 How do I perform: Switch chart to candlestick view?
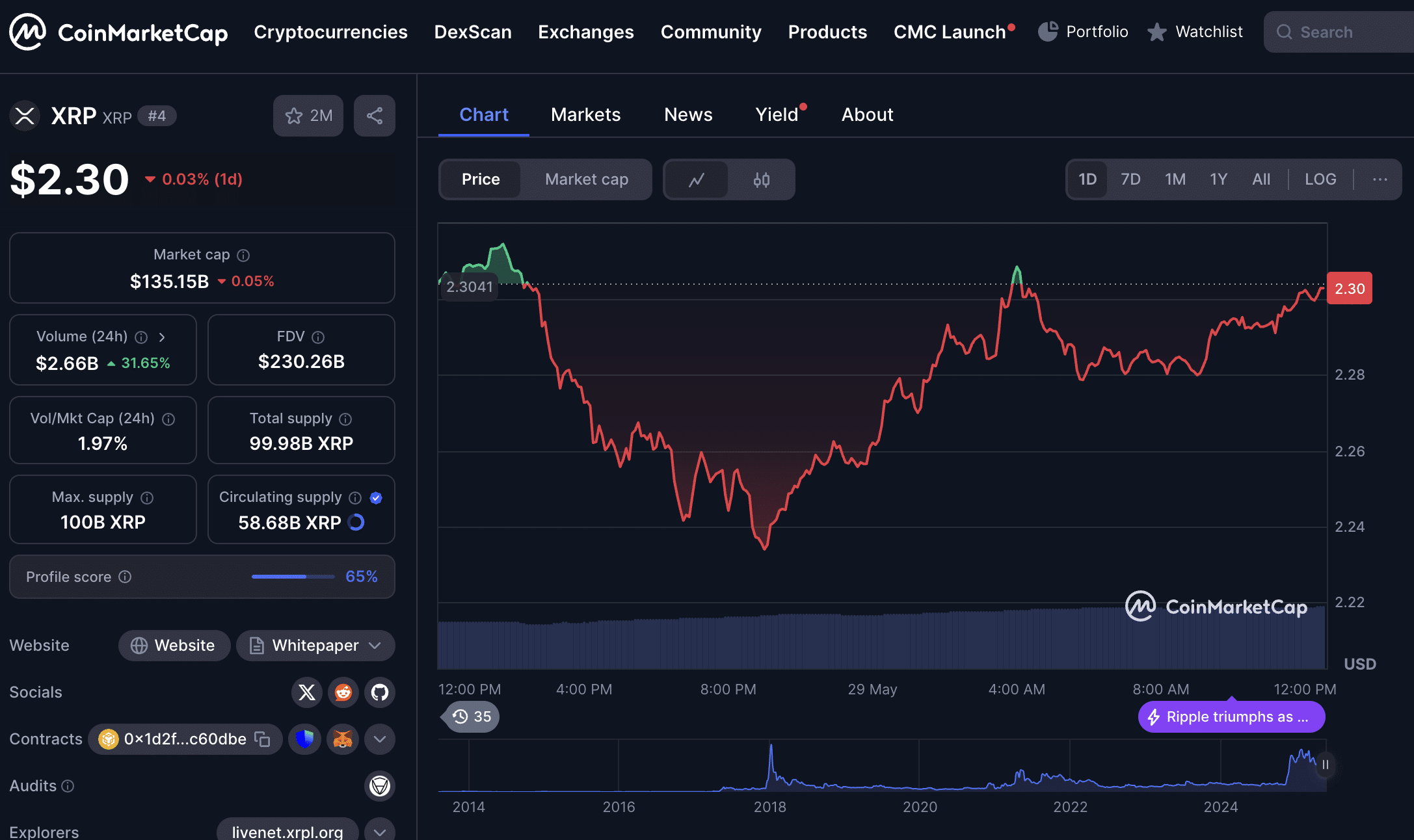pyautogui.click(x=762, y=179)
